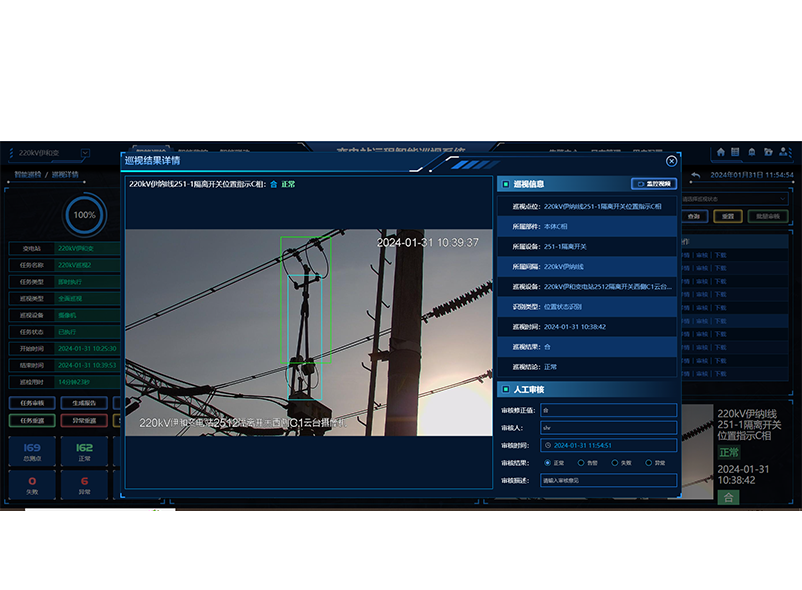Click the 批量审核 batch review button
The image size is (802, 590).
click(x=767, y=215)
